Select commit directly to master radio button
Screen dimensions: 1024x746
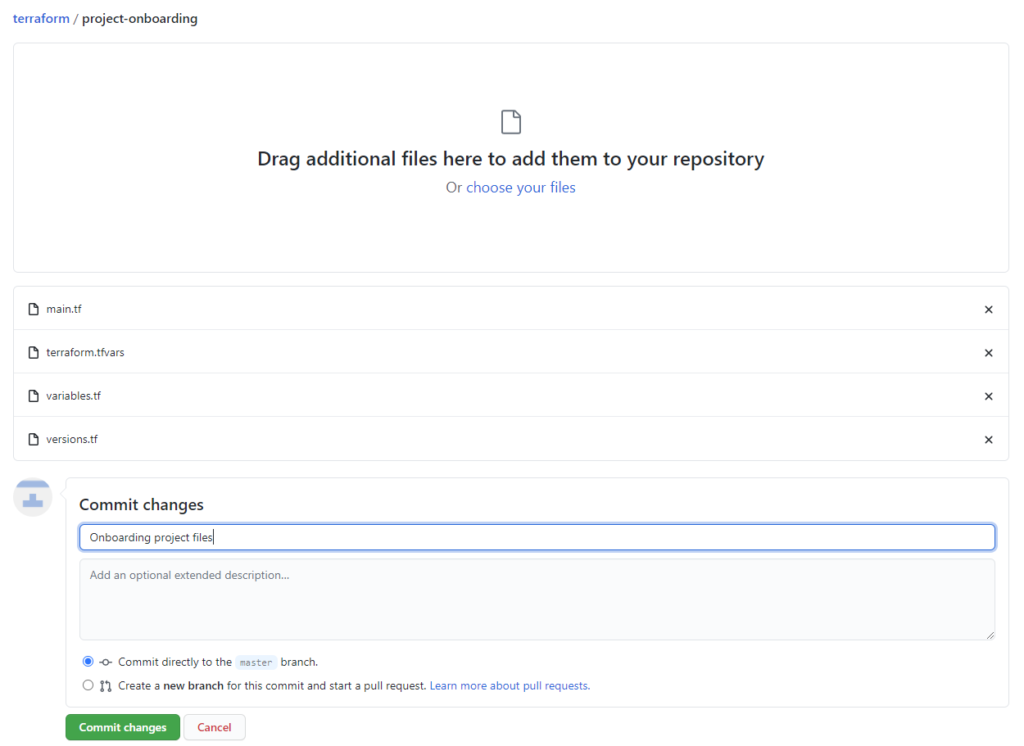(88, 662)
